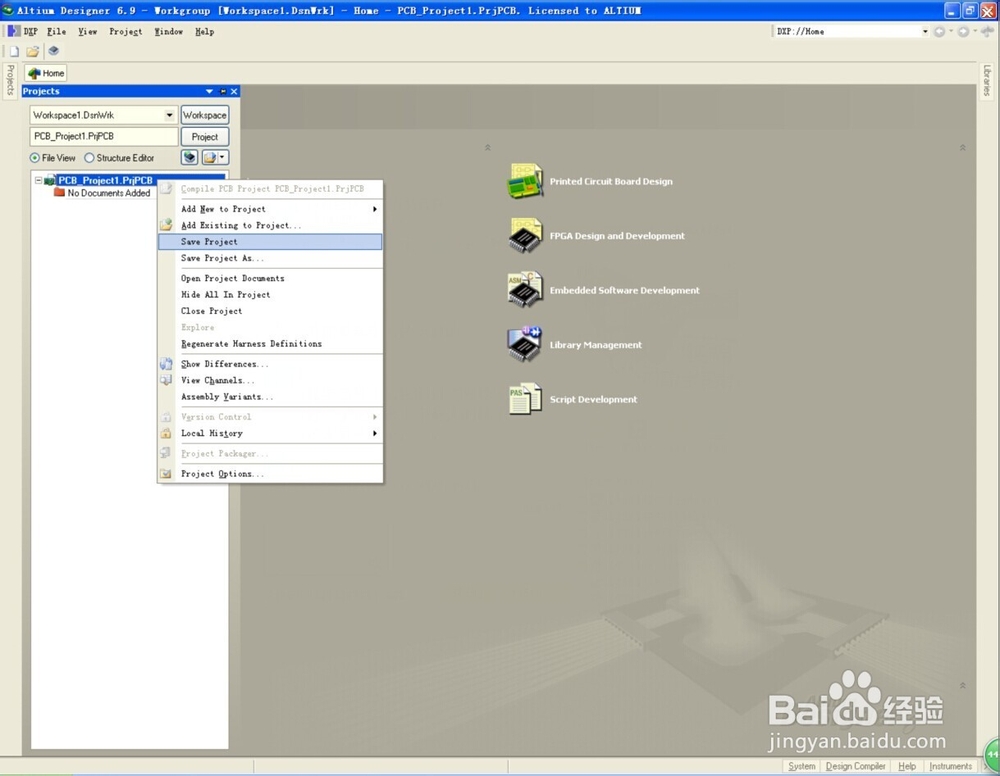
Task: Click the View Channels menu icon
Action: [x=166, y=380]
